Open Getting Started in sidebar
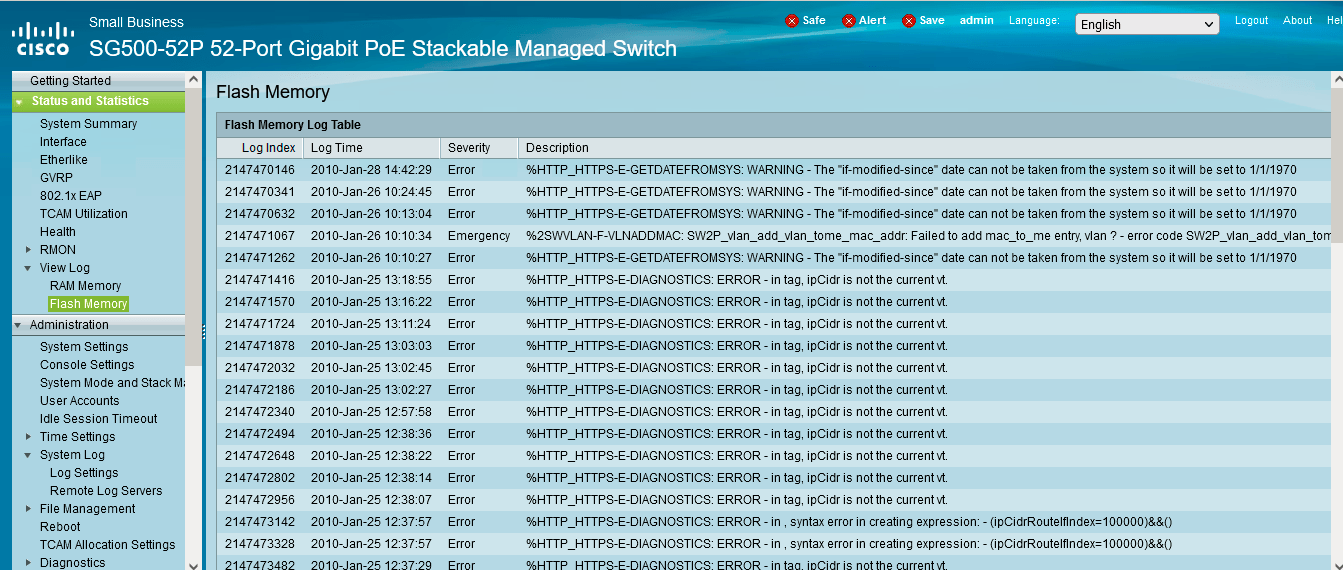The image size is (1343, 570). point(70,81)
